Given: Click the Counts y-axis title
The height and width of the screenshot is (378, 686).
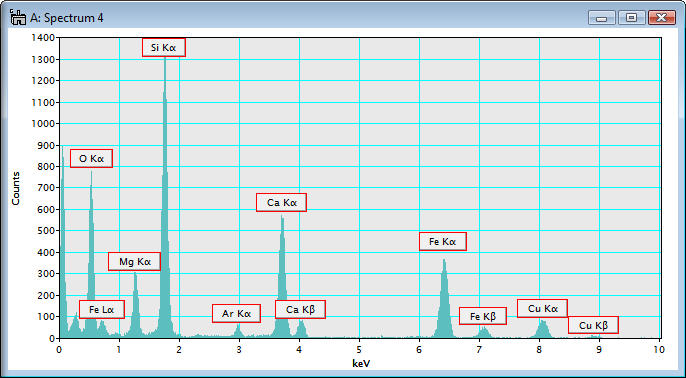Looking at the screenshot, I should click(16, 189).
